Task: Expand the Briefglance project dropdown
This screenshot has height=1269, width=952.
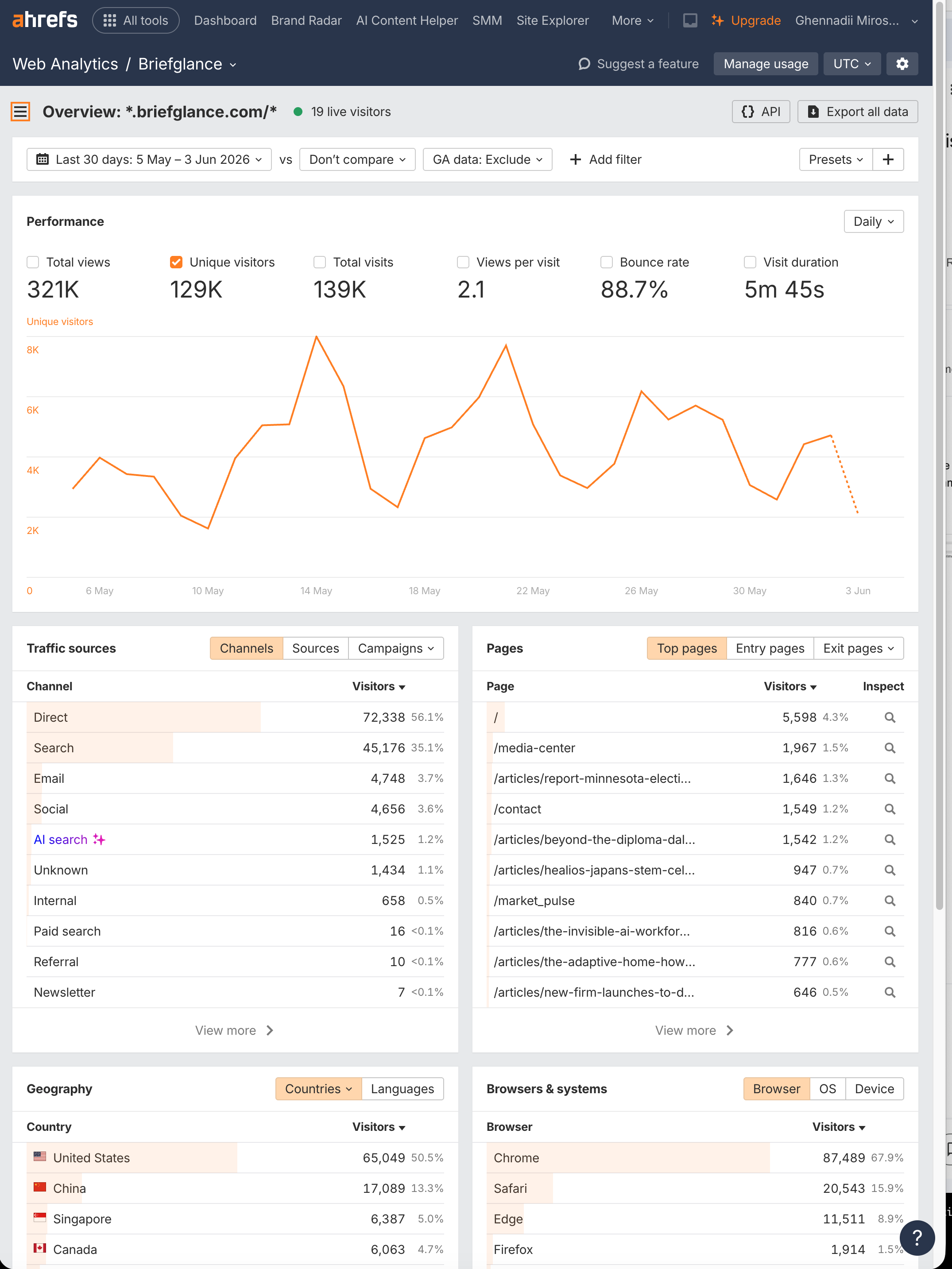Action: click(187, 64)
